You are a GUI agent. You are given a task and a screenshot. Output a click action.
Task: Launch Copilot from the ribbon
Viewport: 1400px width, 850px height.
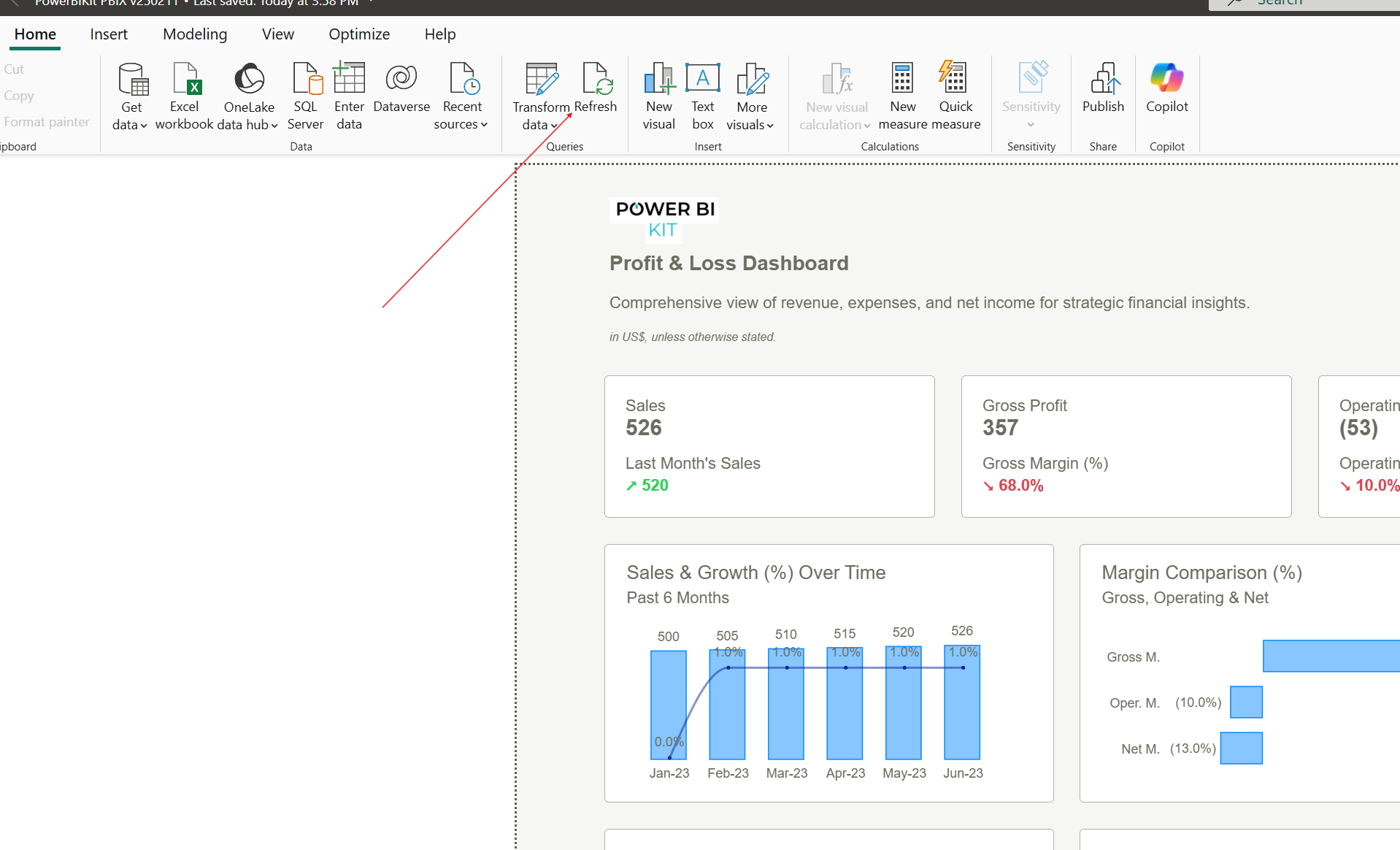1167,88
